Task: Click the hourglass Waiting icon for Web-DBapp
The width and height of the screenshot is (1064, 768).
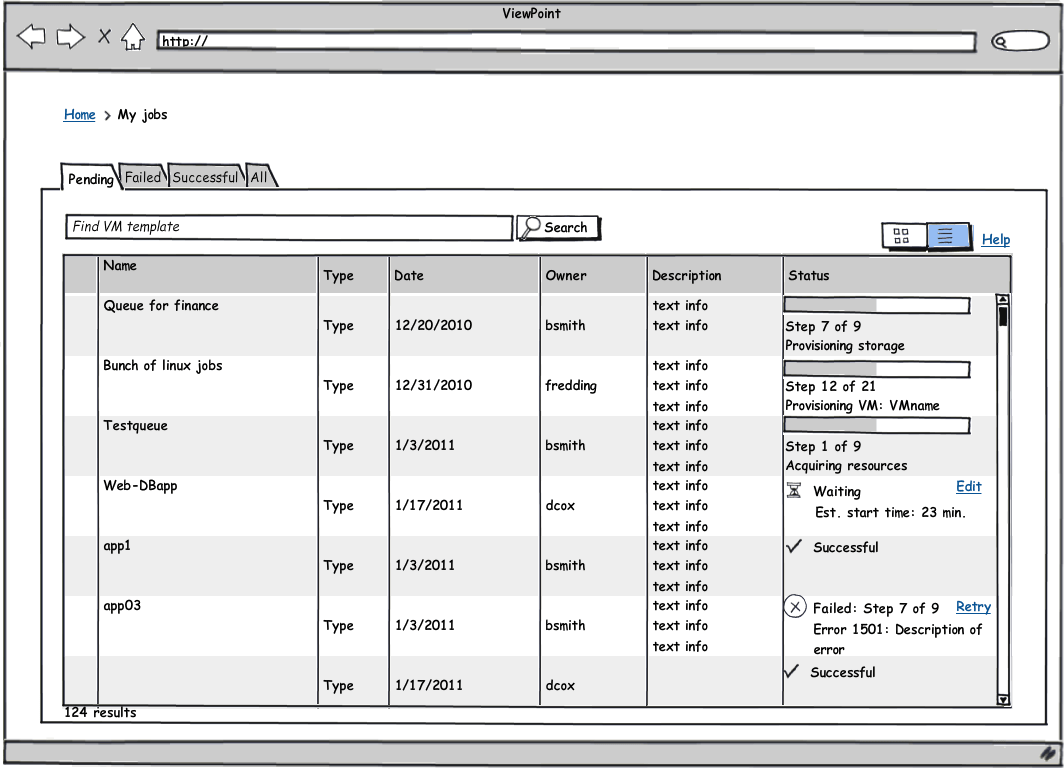Action: pos(793,490)
